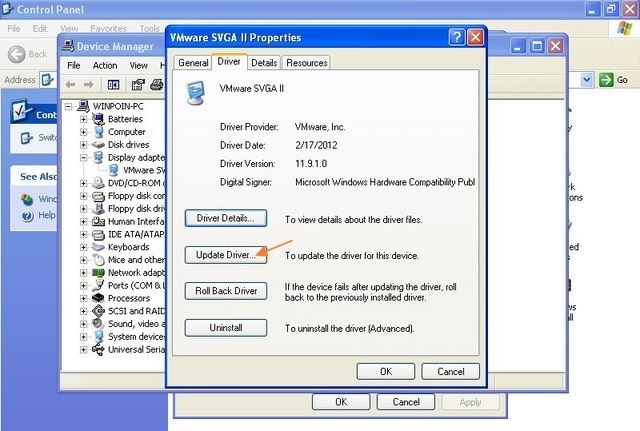This screenshot has height=431, width=640.
Task: Click OK in the background System Properties dialog
Action: pos(341,402)
